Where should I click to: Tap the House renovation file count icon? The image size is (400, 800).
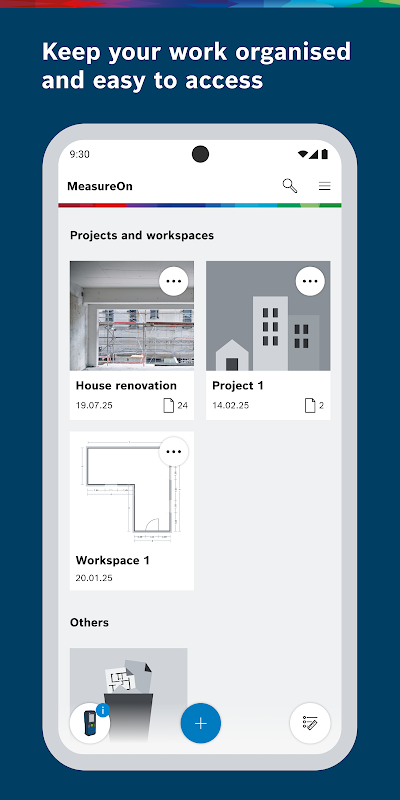click(168, 406)
